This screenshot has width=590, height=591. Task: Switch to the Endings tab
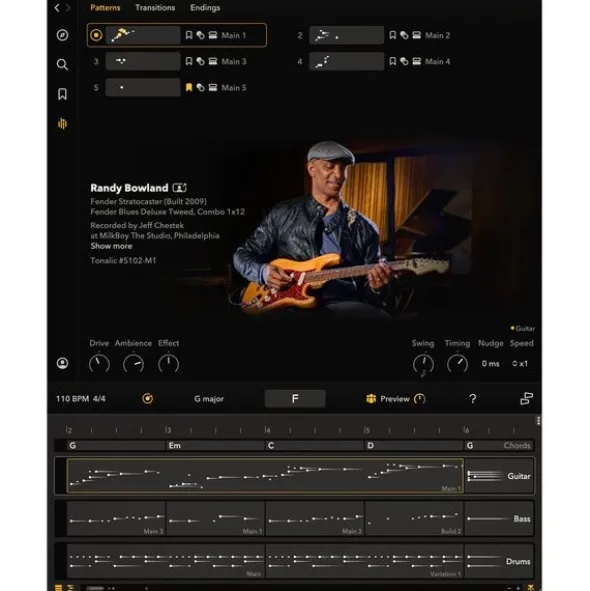205,8
